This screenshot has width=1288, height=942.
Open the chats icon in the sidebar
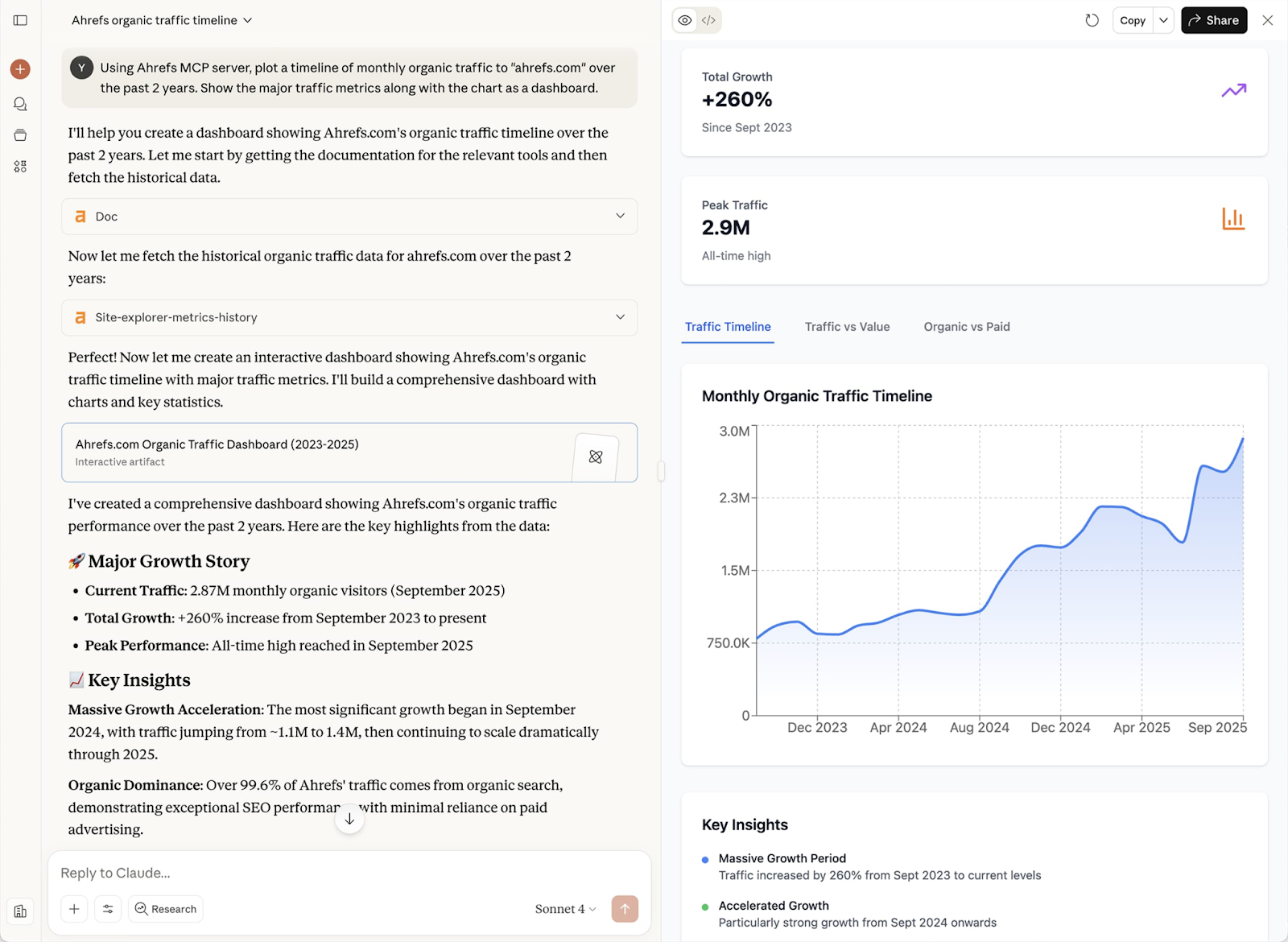tap(20, 103)
